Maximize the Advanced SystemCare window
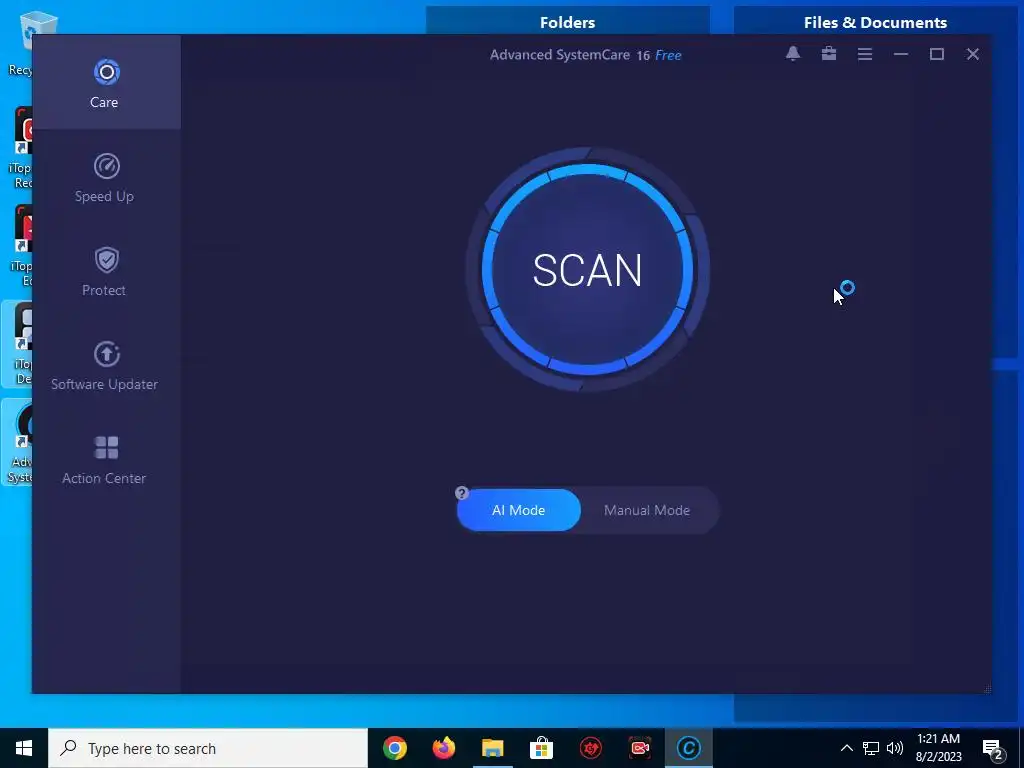 (936, 54)
